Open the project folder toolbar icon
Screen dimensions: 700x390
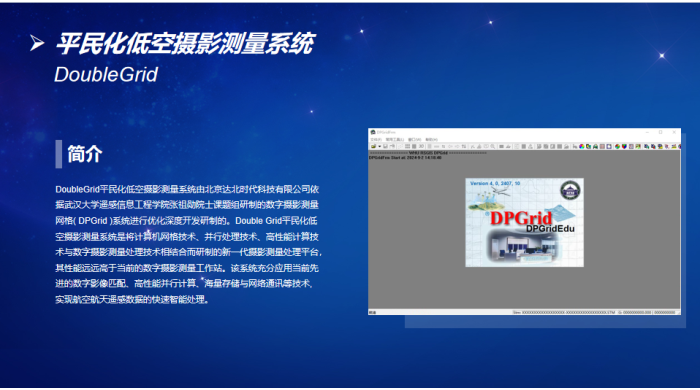[x=373, y=146]
